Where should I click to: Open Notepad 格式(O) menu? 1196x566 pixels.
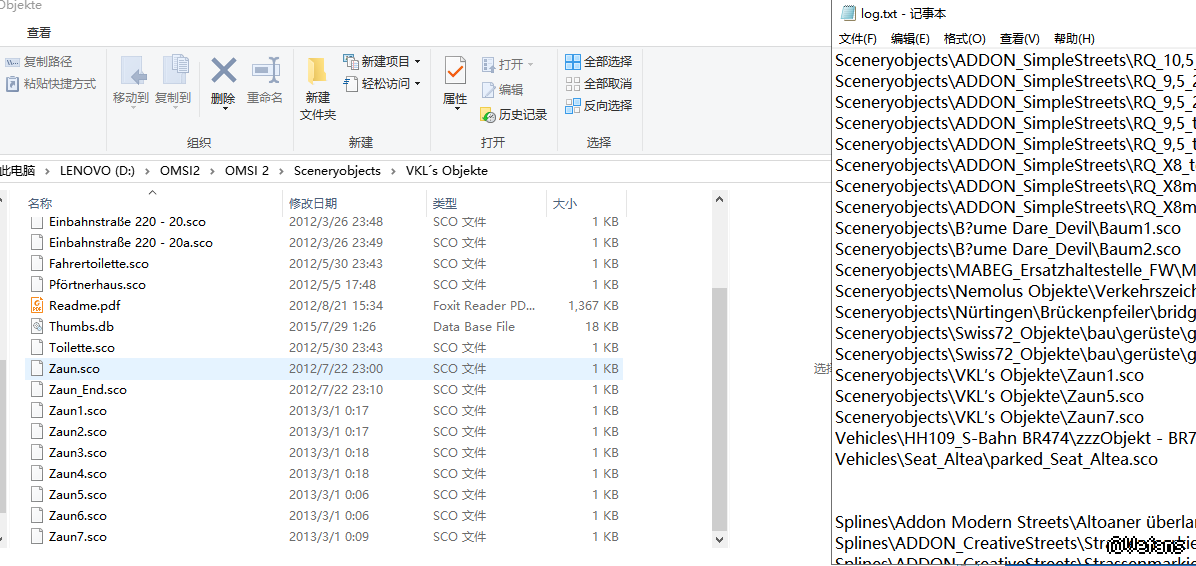coord(965,39)
